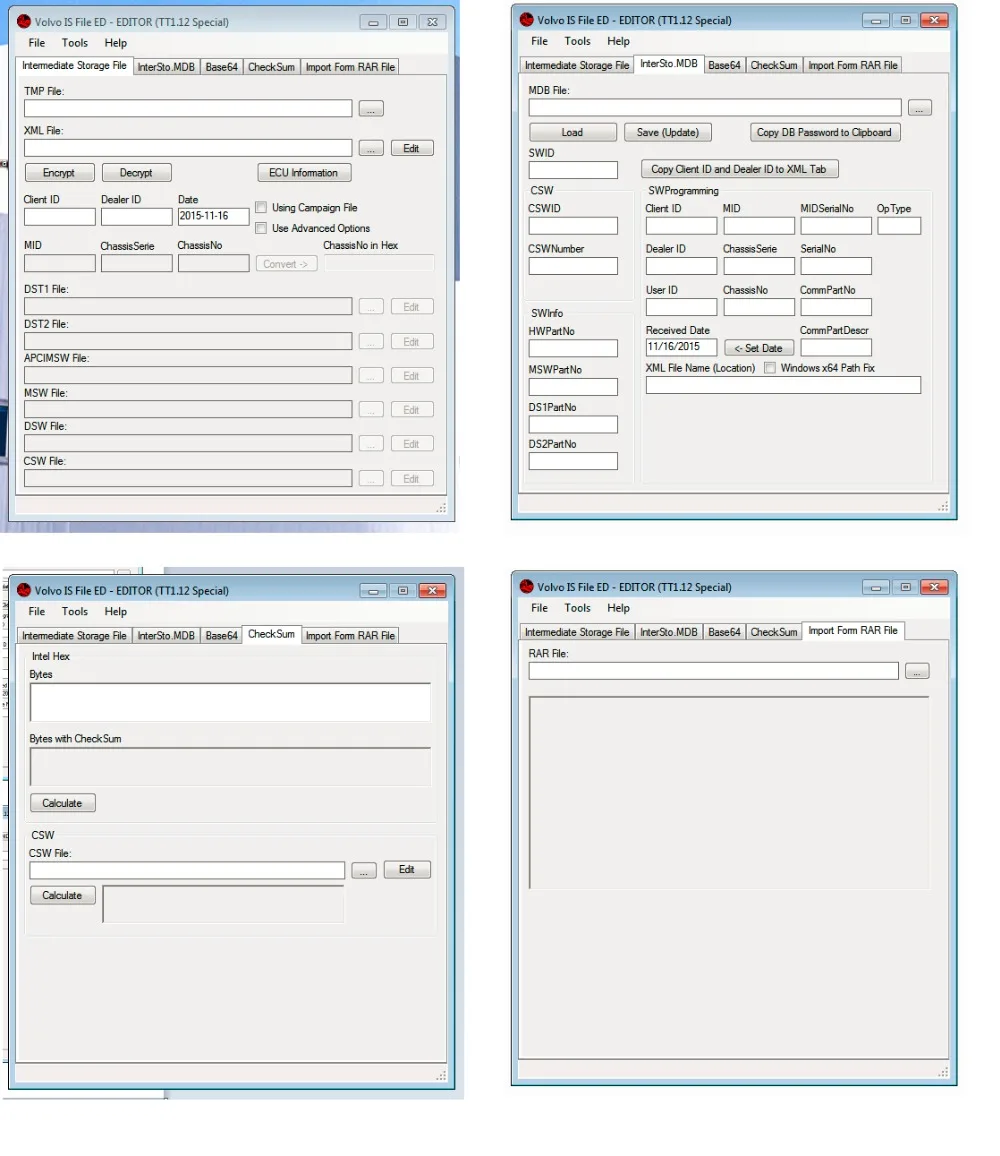Focus the MIDSerialNo input field
The height and width of the screenshot is (1156, 1000).
(836, 226)
